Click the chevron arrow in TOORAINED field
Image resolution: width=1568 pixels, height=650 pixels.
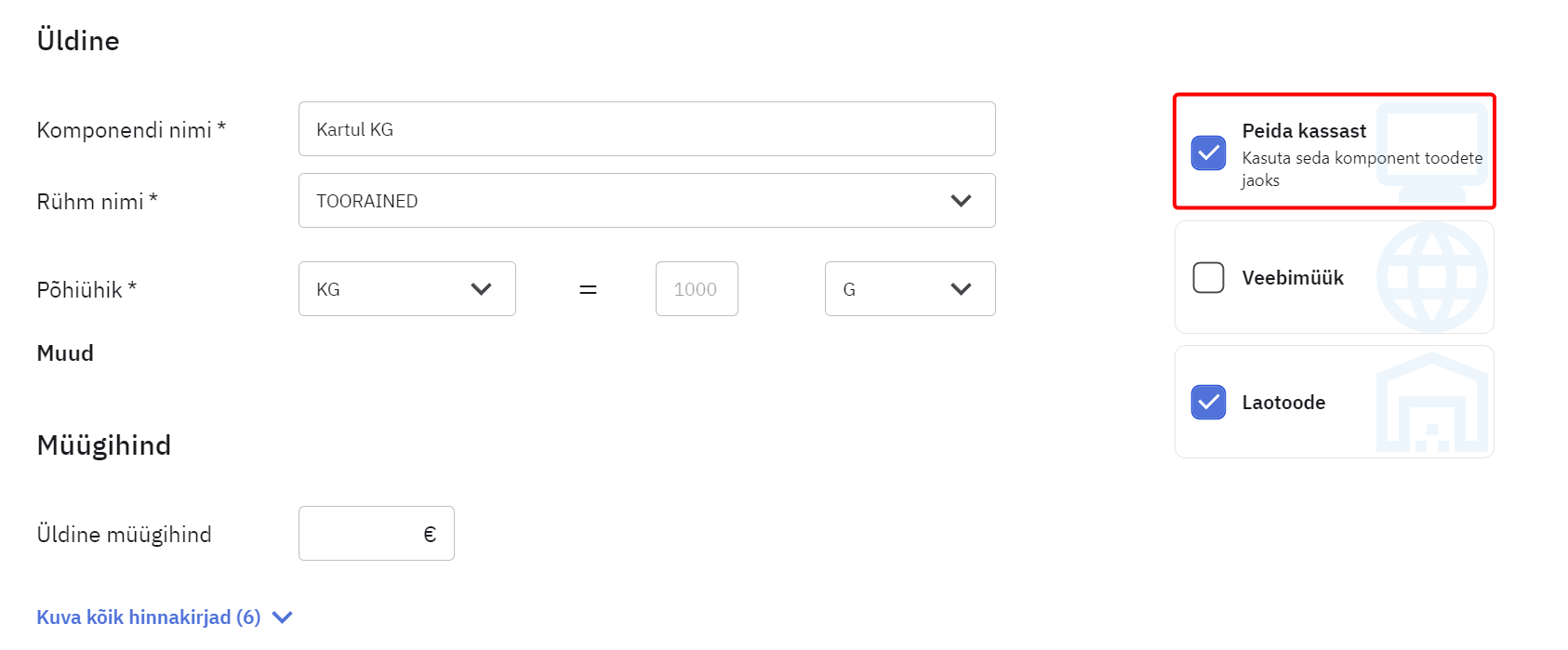click(961, 201)
